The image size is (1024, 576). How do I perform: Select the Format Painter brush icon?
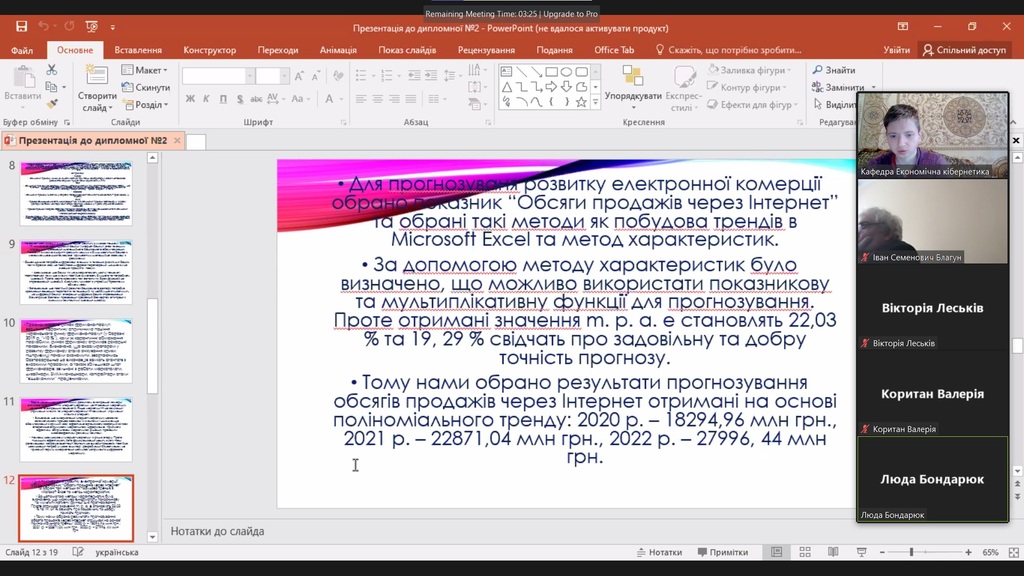(x=52, y=103)
